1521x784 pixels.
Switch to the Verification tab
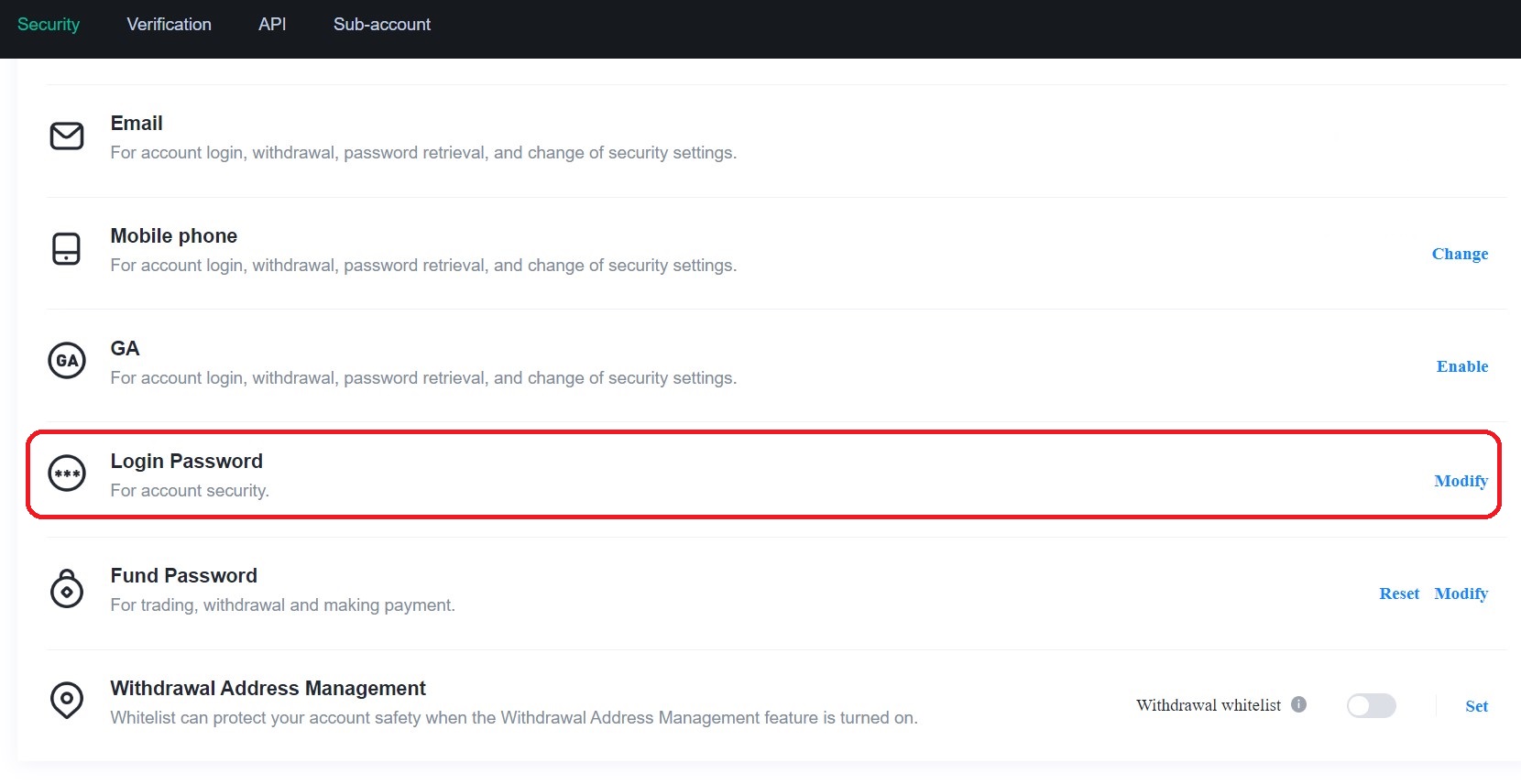pyautogui.click(x=170, y=25)
